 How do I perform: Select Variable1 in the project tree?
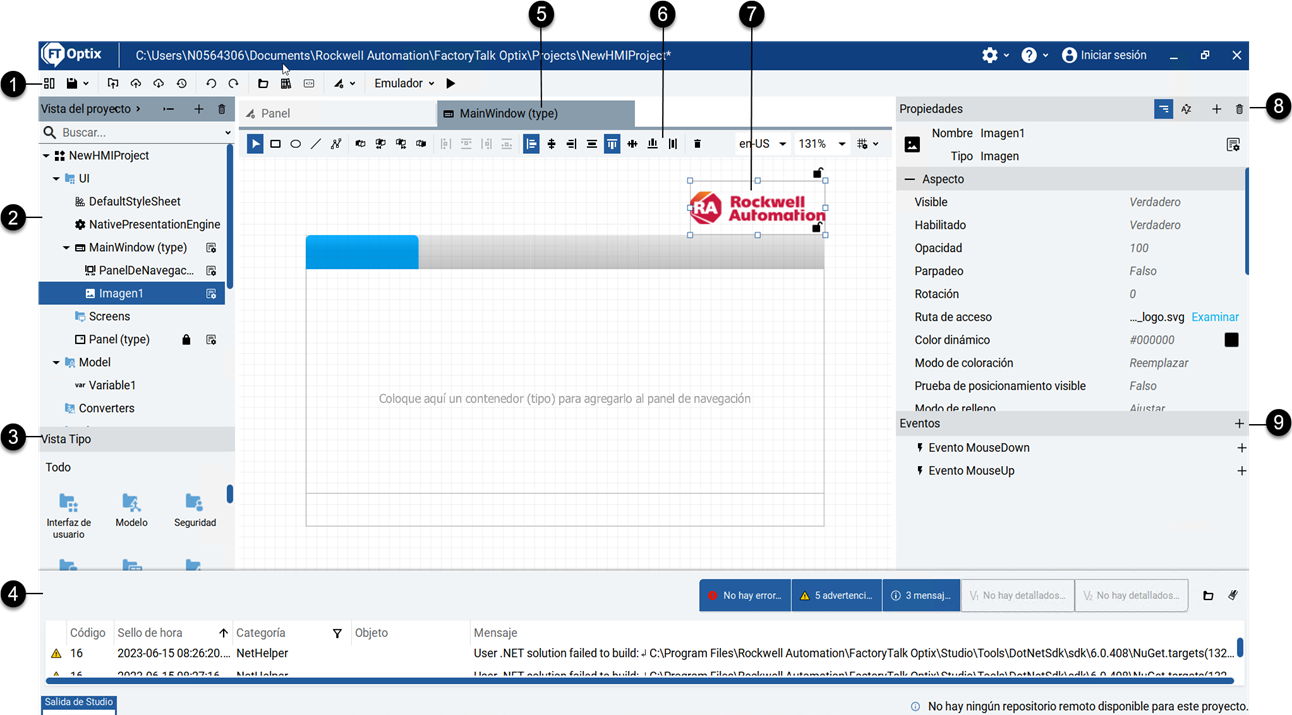click(x=112, y=385)
